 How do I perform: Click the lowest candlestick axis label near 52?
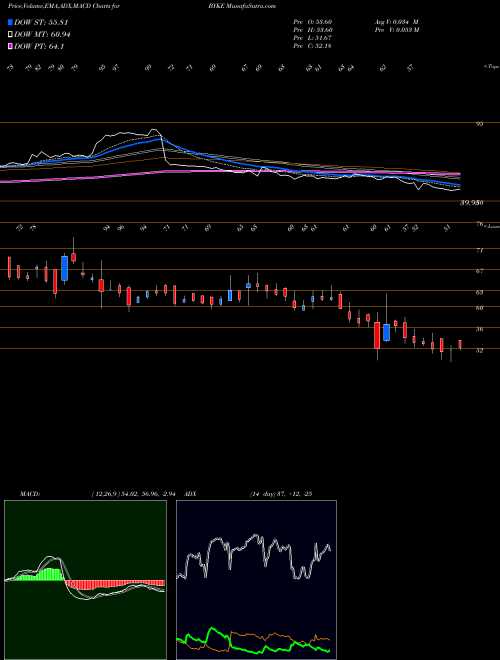point(479,350)
